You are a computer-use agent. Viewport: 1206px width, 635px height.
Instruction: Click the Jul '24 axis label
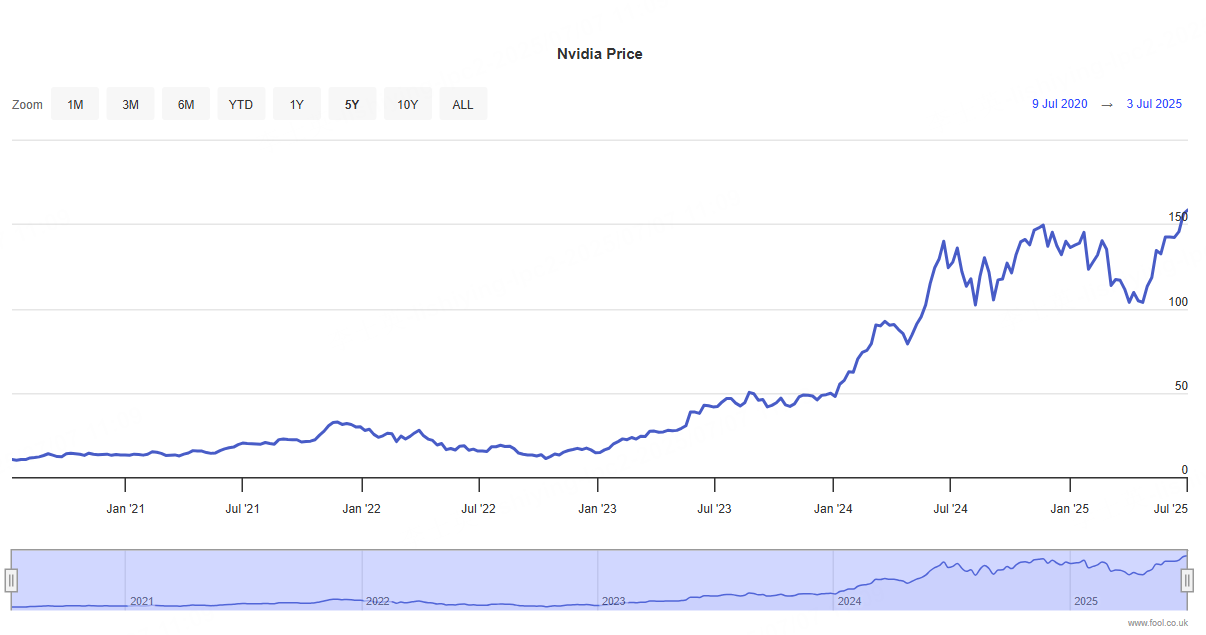(x=950, y=509)
